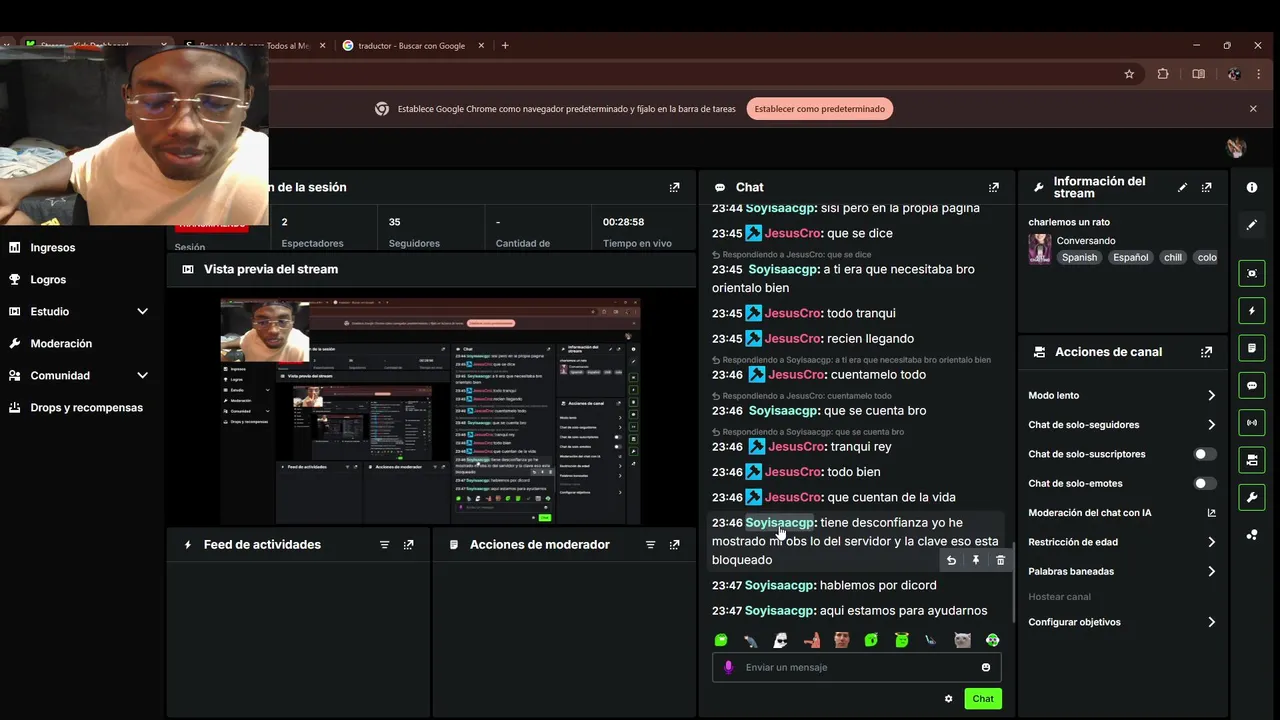This screenshot has width=1280, height=720.
Task: Open the user avatar menu at top right
Action: coord(1236,147)
